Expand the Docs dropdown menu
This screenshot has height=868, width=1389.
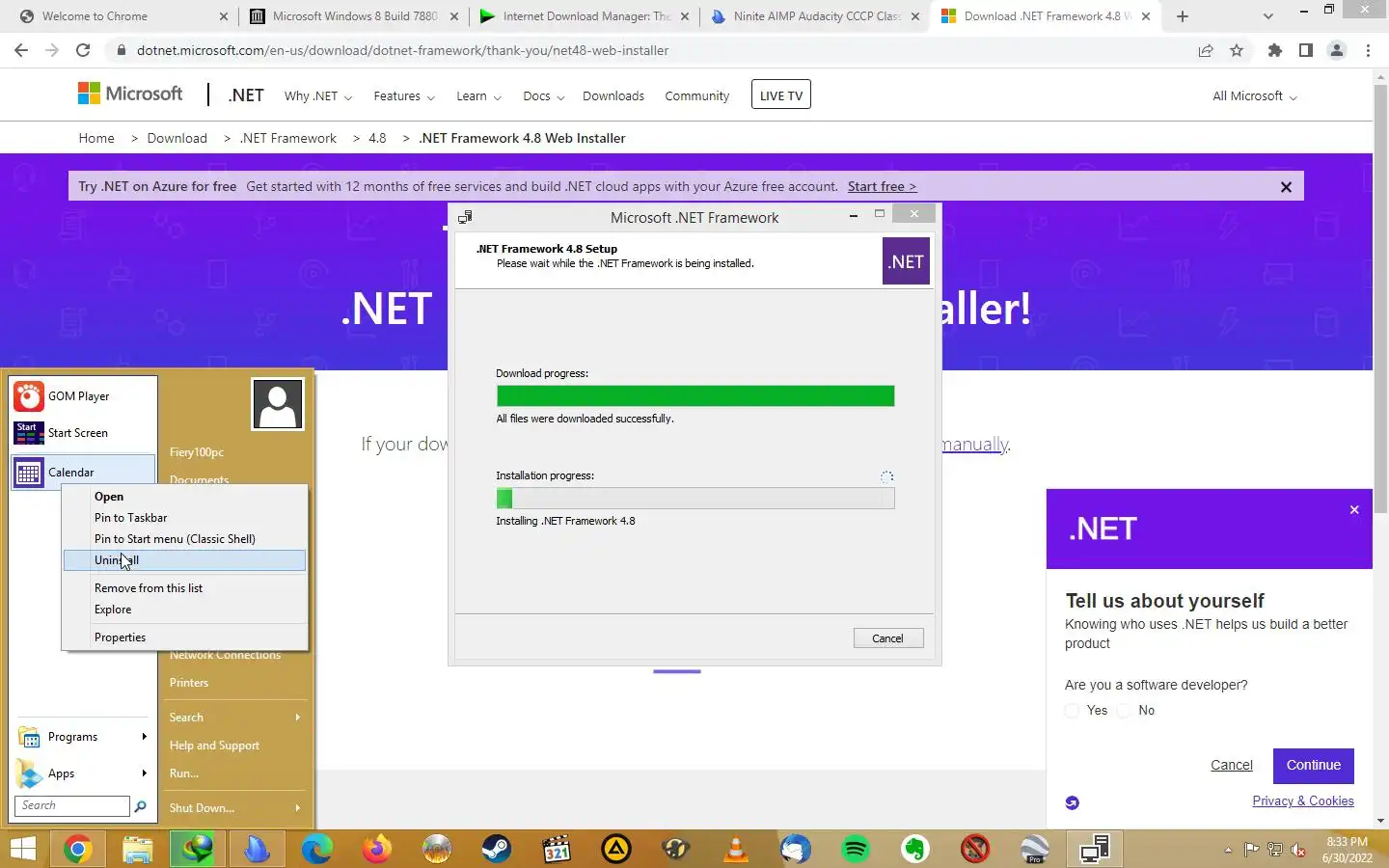click(543, 96)
